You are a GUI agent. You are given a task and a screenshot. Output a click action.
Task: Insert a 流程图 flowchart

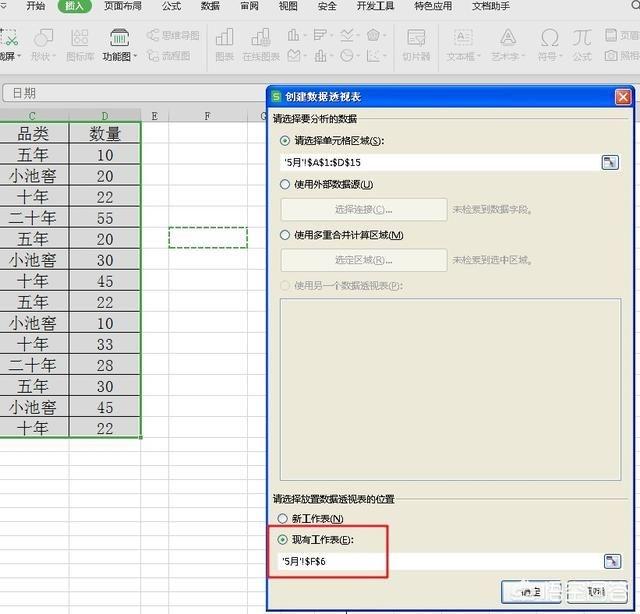tap(169, 56)
